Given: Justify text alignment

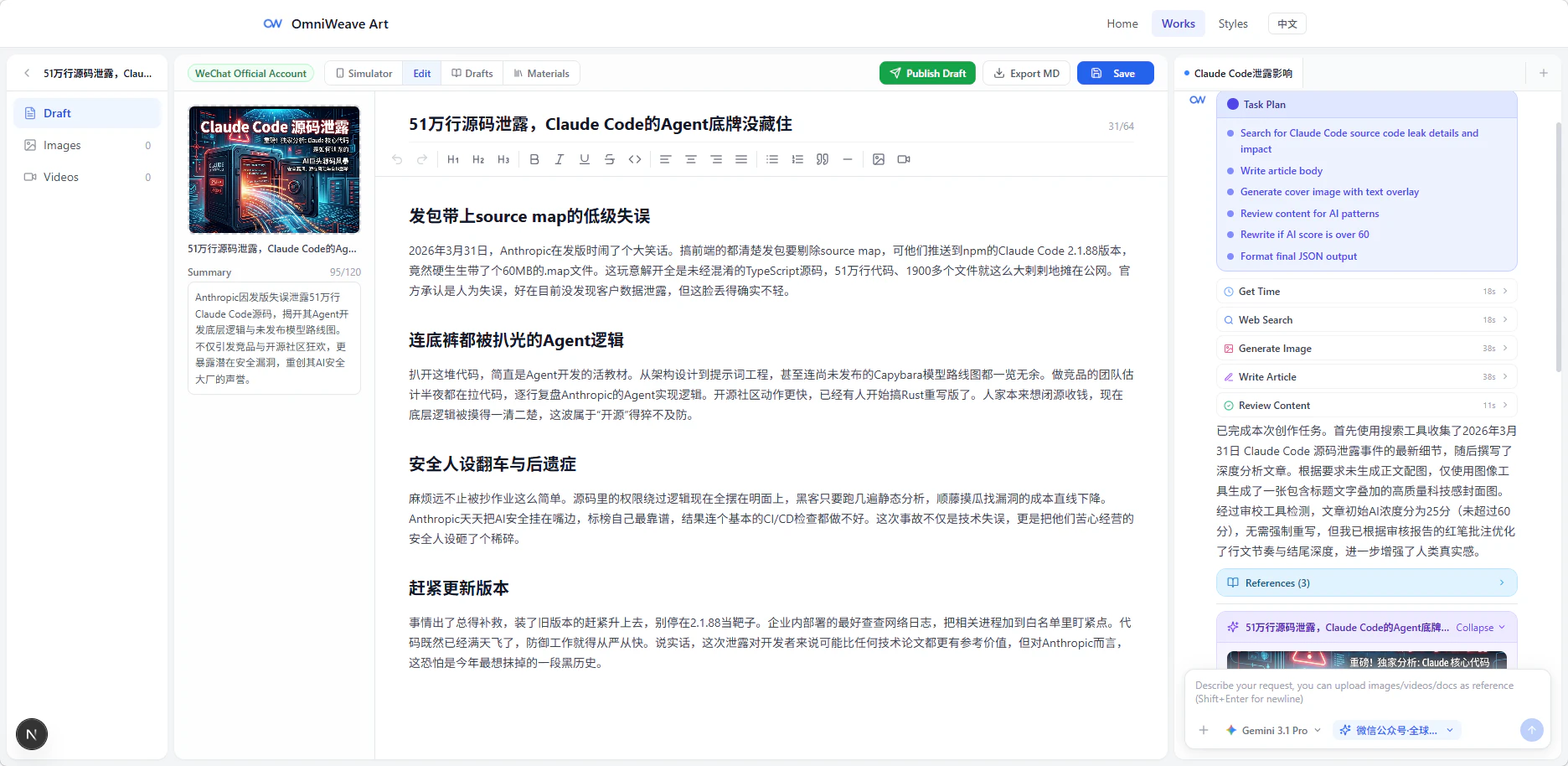Looking at the screenshot, I should click(741, 159).
